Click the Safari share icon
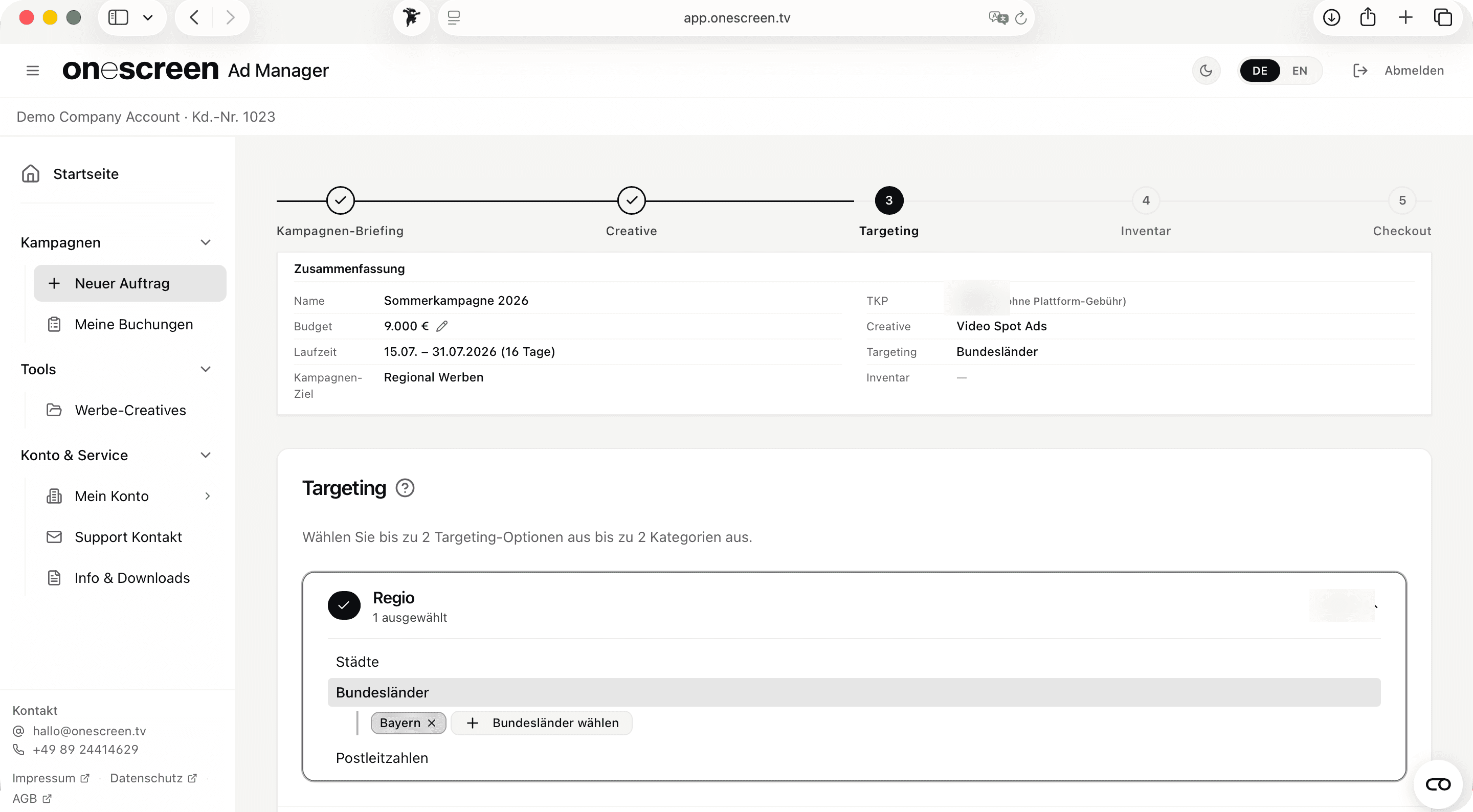The height and width of the screenshot is (812, 1473). coord(1368,16)
